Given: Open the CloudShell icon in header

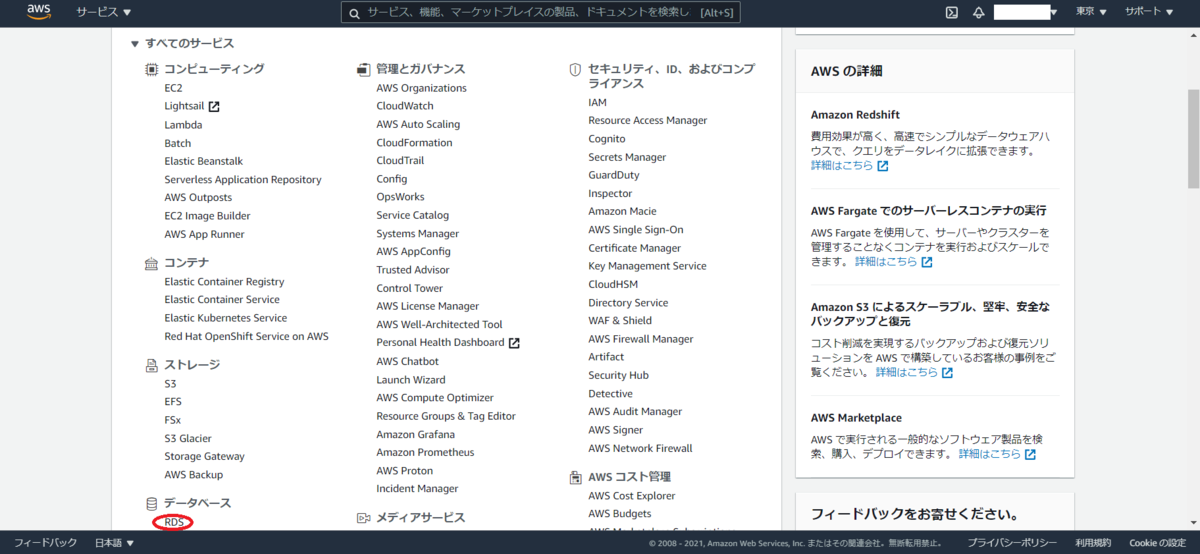Looking at the screenshot, I should click(952, 12).
